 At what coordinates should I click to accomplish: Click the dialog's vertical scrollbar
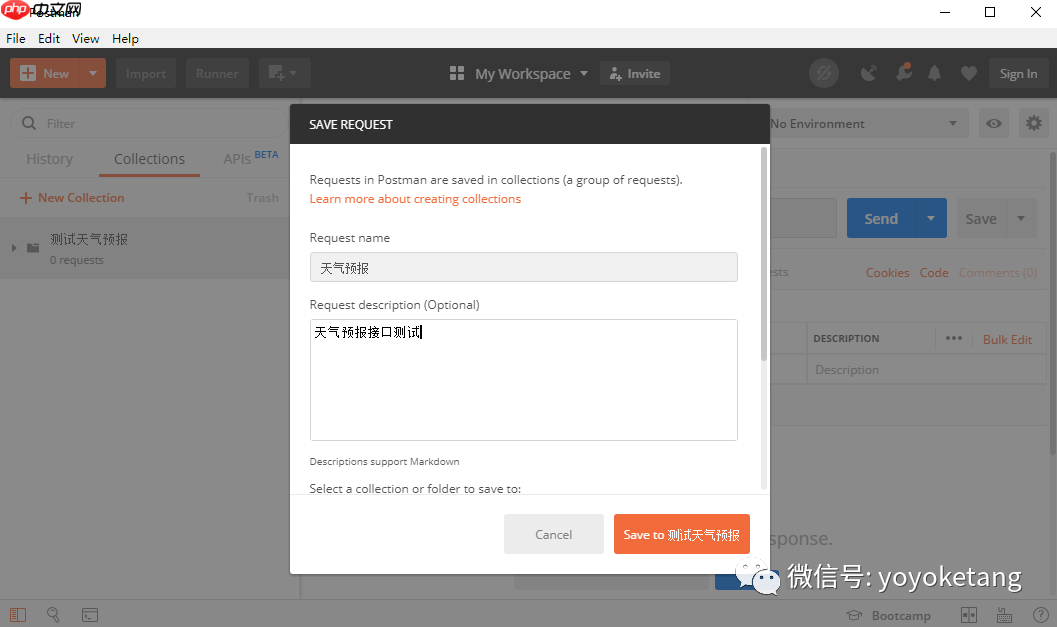pyautogui.click(x=764, y=255)
